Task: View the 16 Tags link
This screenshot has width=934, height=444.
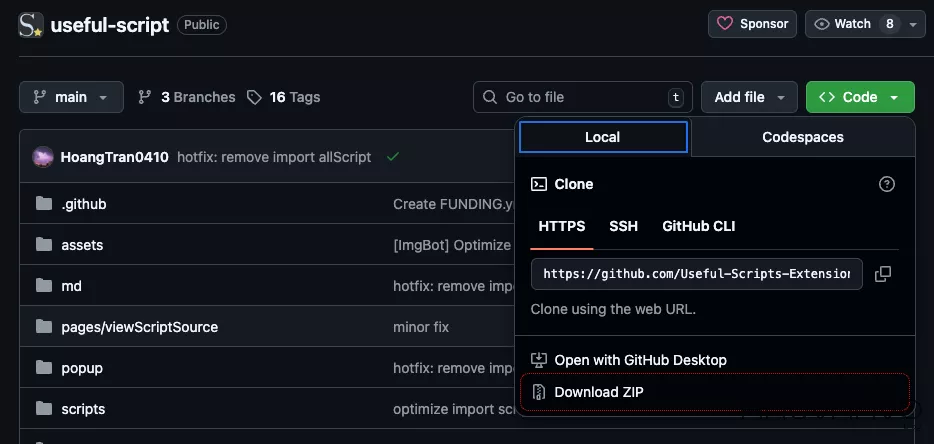Action: 284,97
